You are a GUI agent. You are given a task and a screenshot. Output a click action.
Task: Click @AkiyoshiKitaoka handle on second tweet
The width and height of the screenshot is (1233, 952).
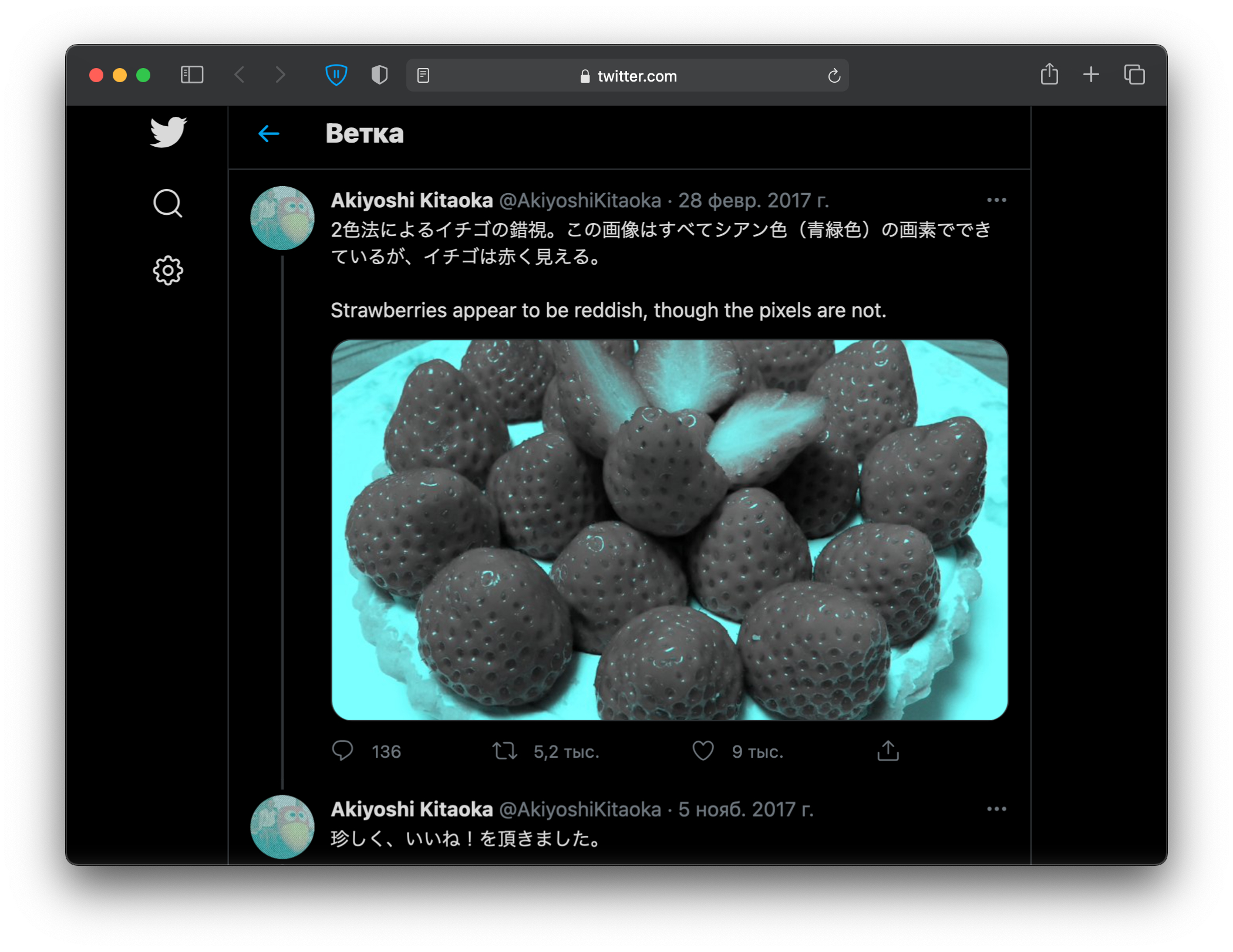580,809
